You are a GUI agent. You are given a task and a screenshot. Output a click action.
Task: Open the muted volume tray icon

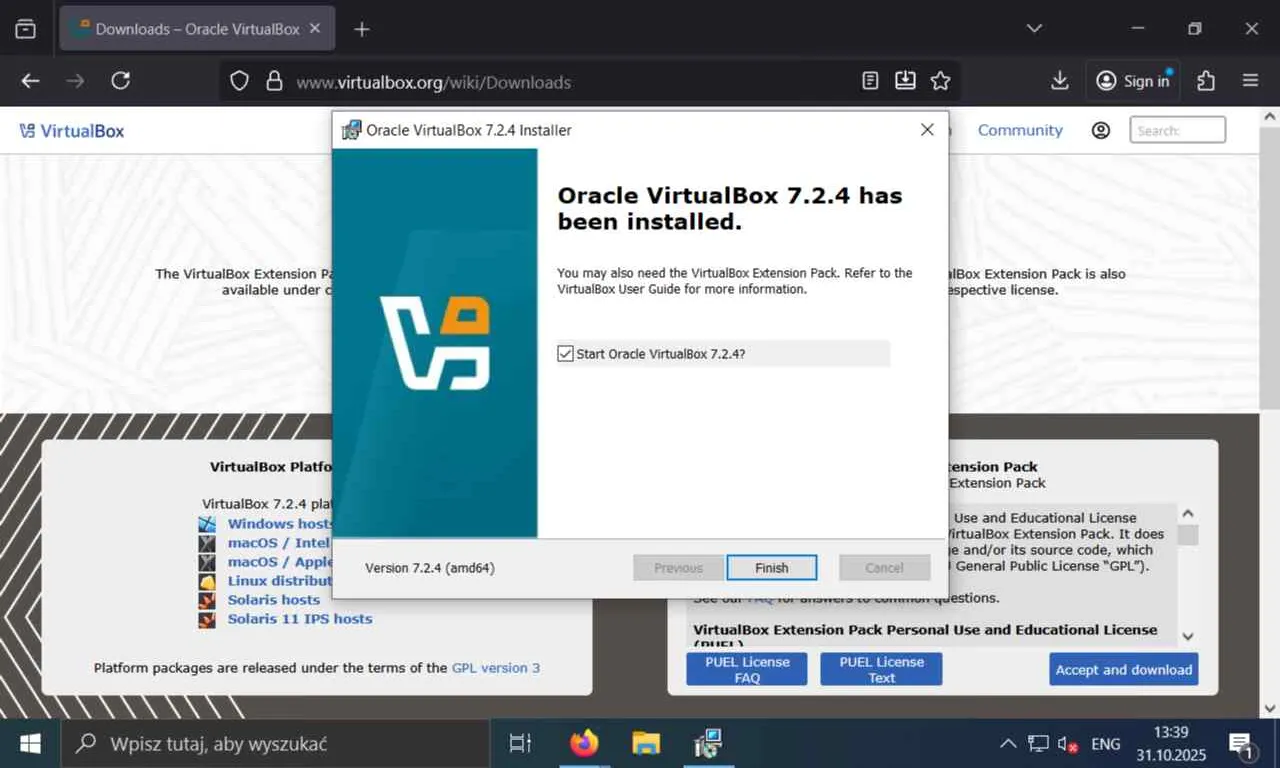tap(1068, 744)
